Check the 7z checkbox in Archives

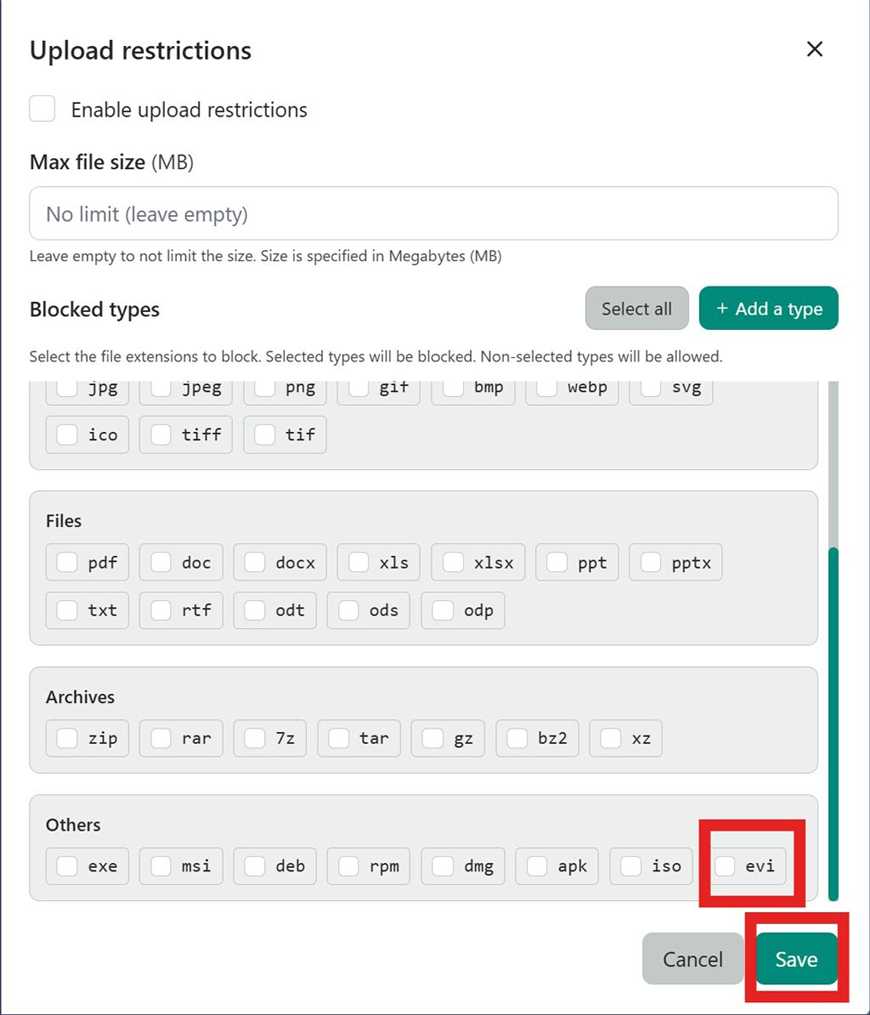pyautogui.click(x=252, y=738)
